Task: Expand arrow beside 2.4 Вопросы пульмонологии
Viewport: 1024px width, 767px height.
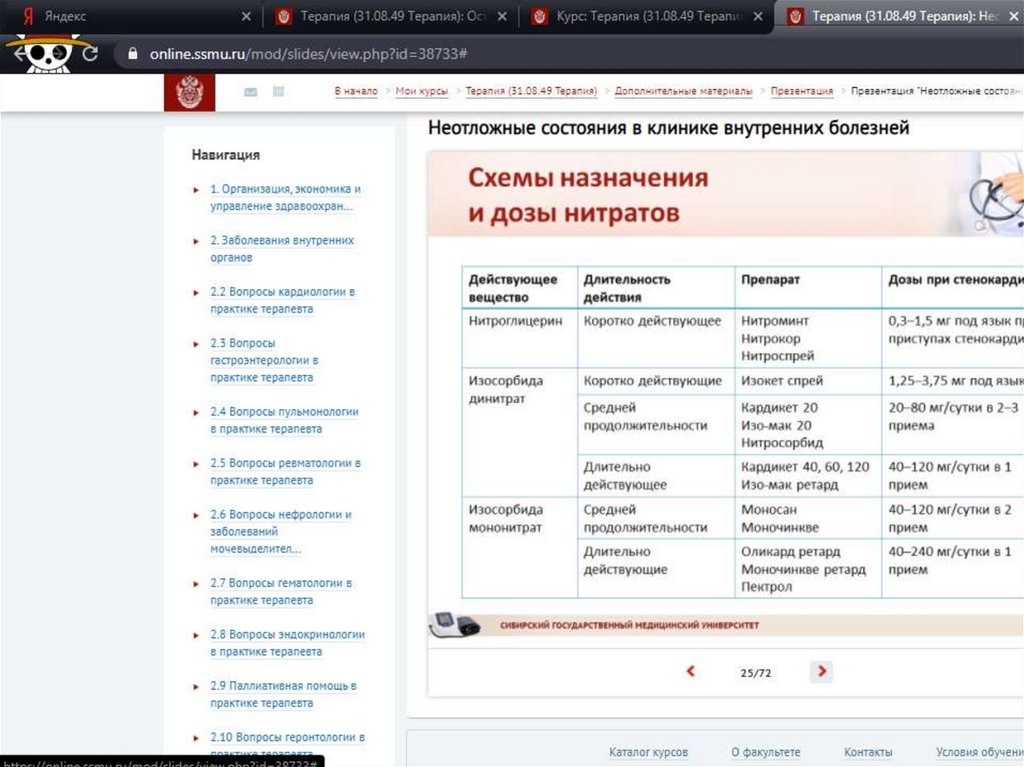Action: tap(195, 413)
